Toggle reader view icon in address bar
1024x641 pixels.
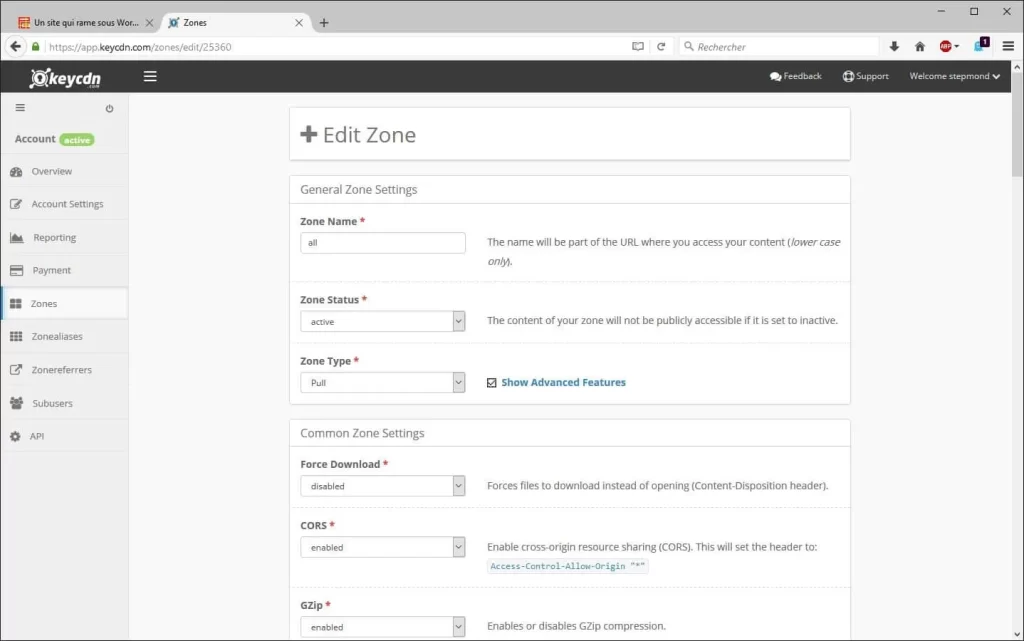tap(638, 46)
